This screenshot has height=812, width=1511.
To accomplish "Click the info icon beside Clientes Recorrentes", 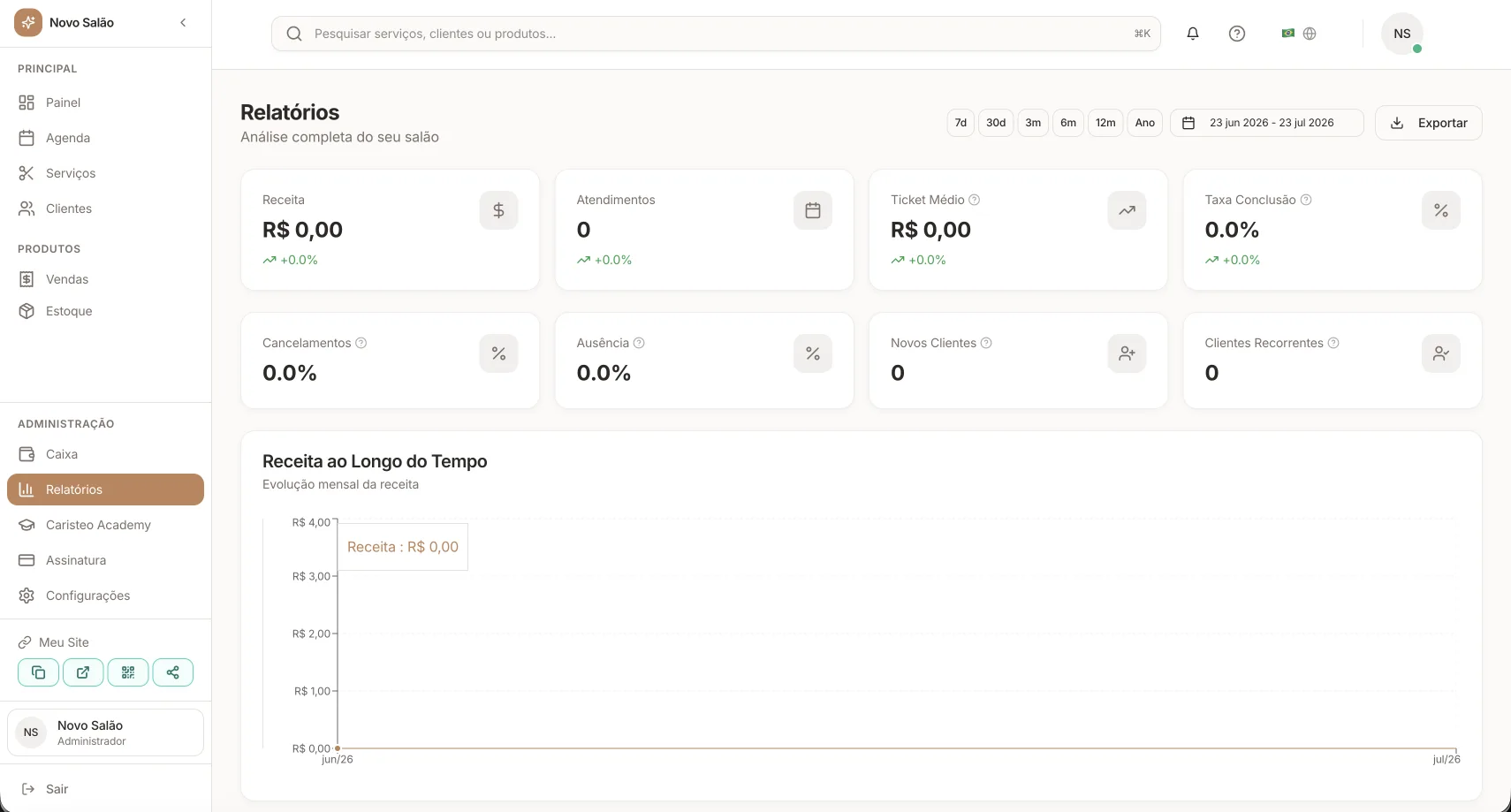I will (1333, 343).
